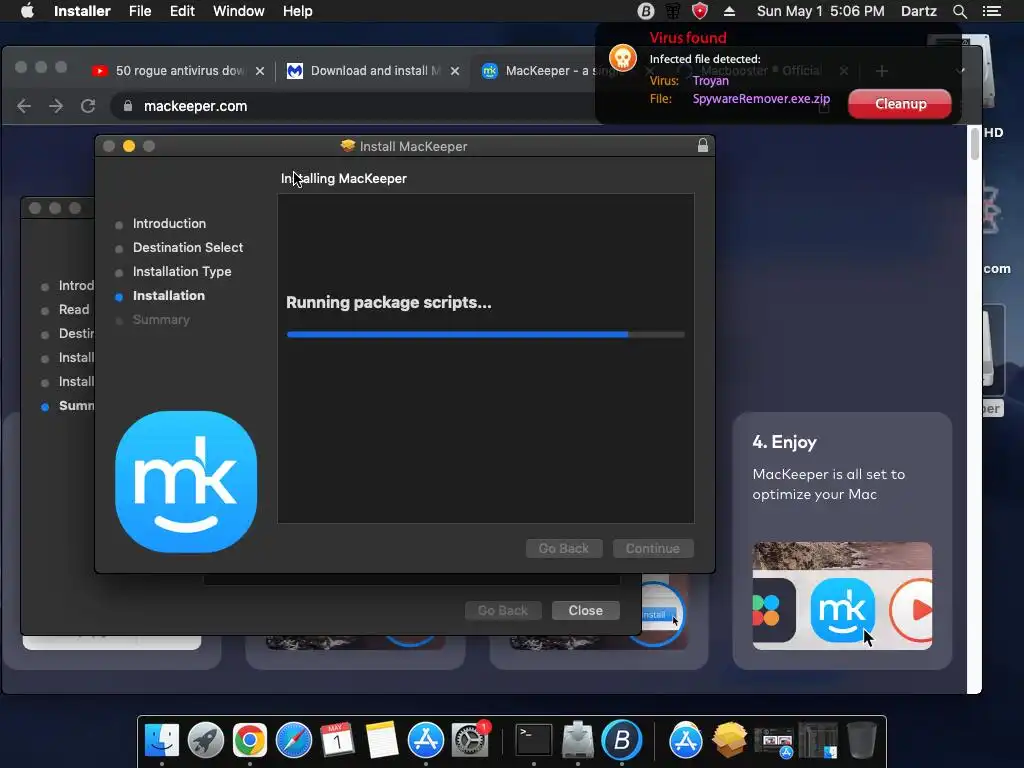Open the File menu

pyautogui.click(x=140, y=11)
